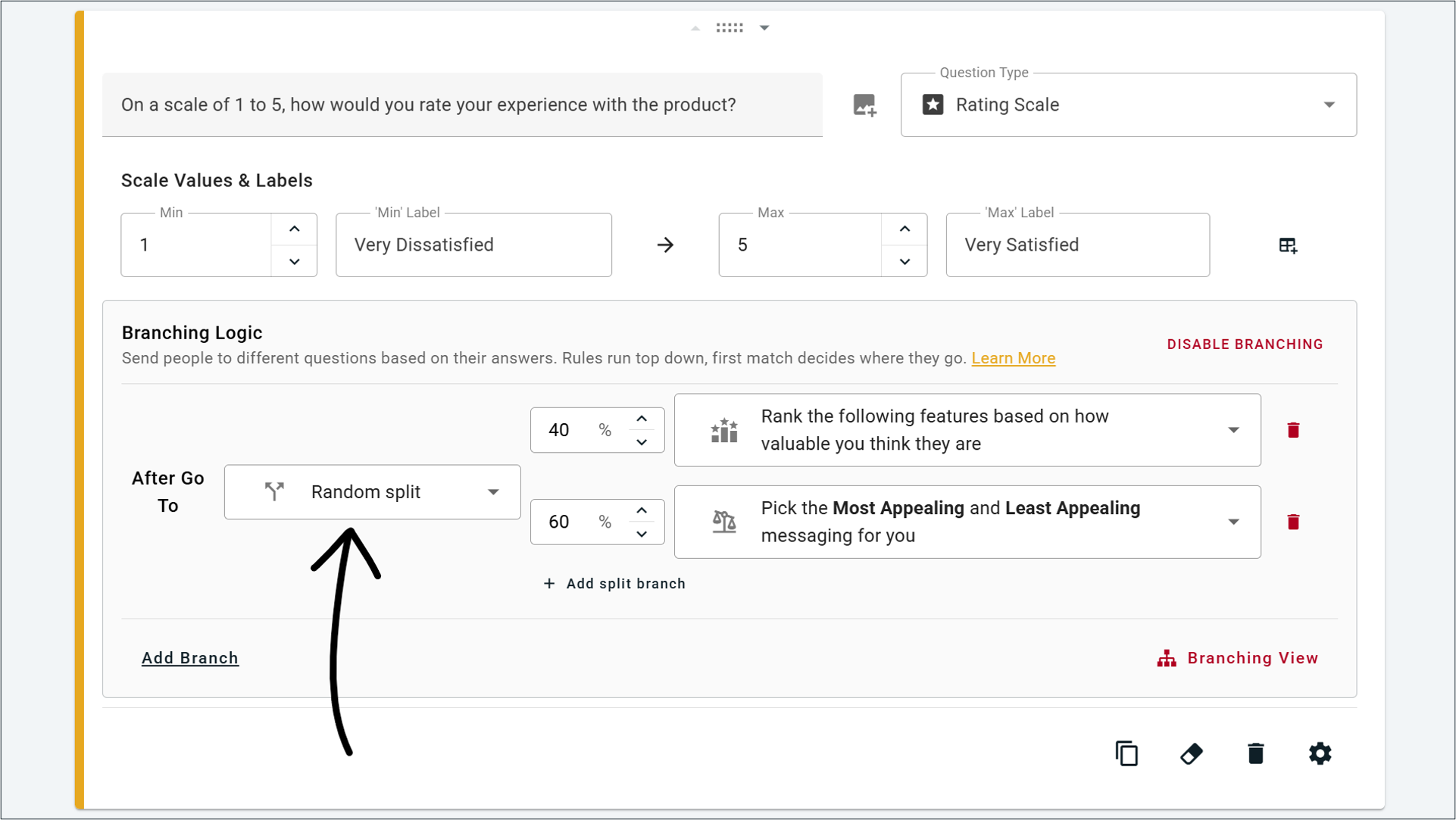Click the Max value field

point(800,245)
